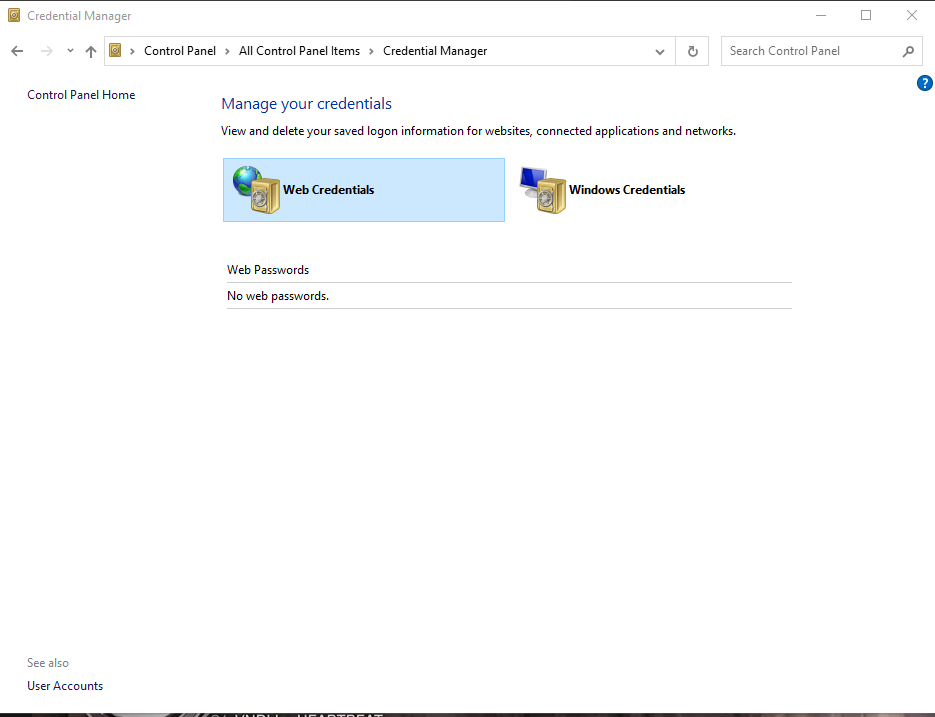935x717 pixels.
Task: Expand chevron after Control Panel breadcrumb
Action: [x=227, y=51]
